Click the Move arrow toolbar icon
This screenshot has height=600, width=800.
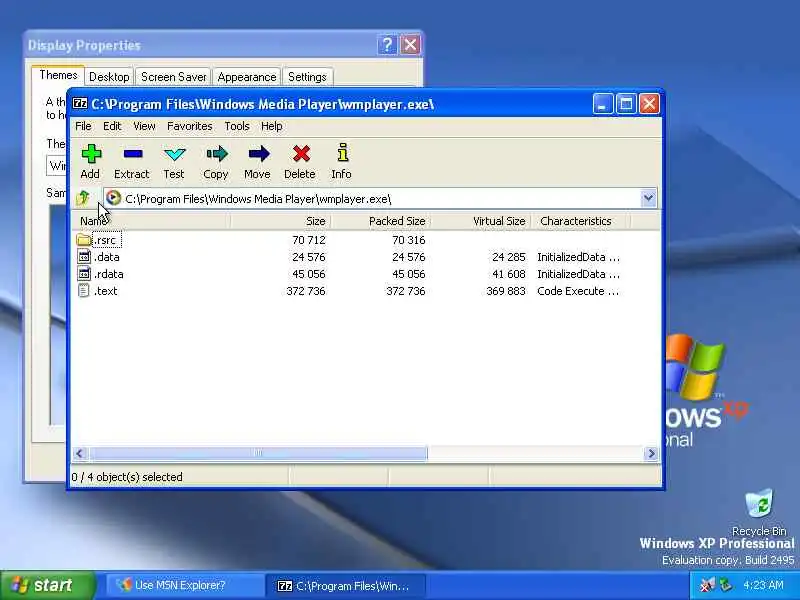pyautogui.click(x=259, y=154)
